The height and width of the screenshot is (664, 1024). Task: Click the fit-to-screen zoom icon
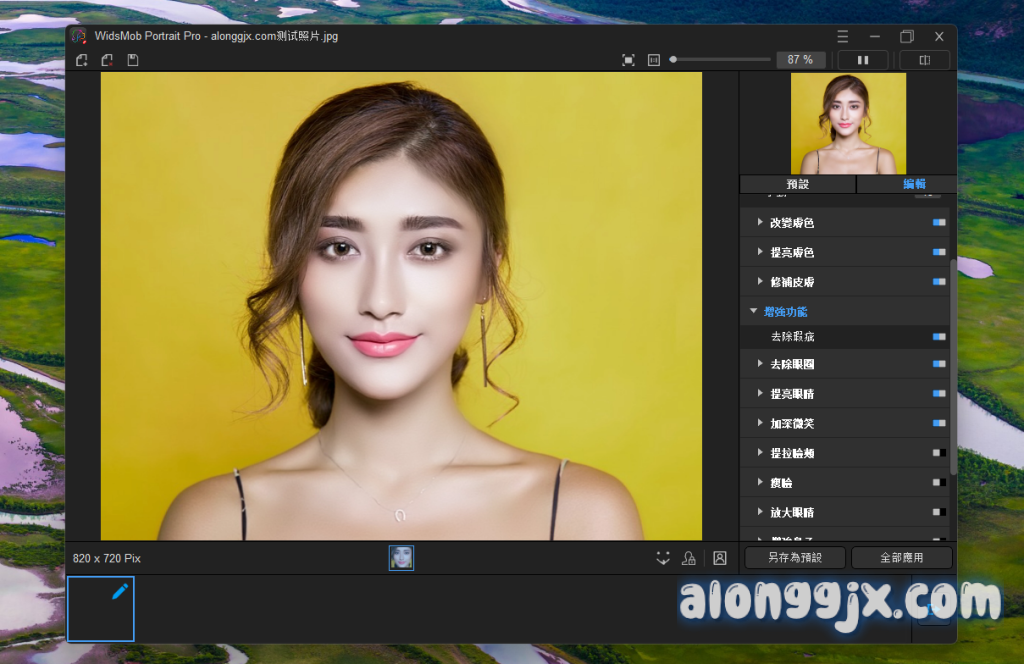tap(628, 60)
